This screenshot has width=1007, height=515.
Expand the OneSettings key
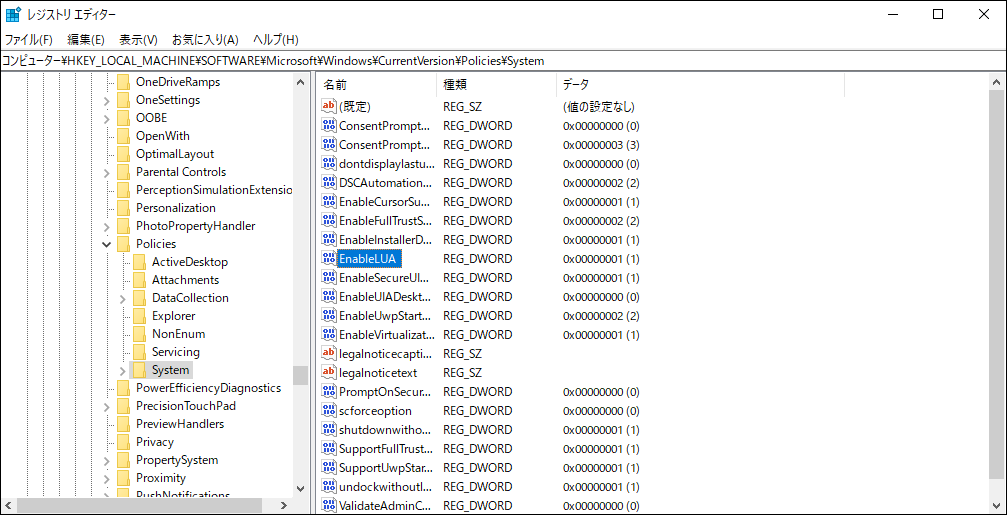tap(107, 101)
